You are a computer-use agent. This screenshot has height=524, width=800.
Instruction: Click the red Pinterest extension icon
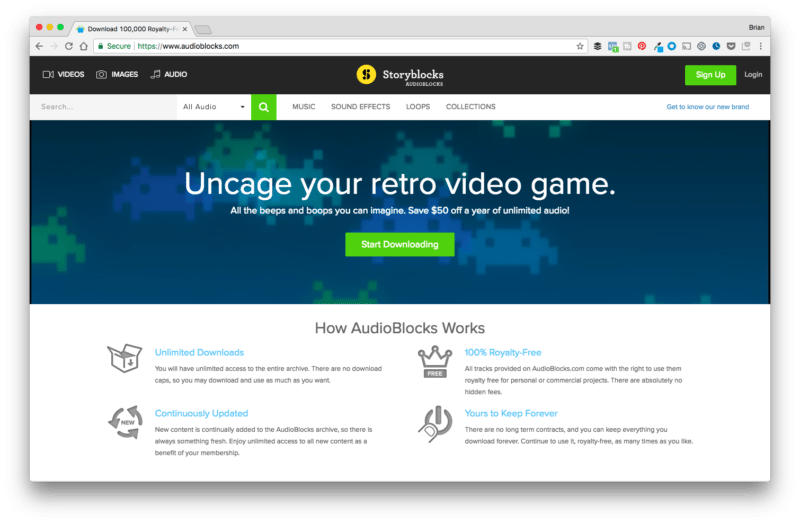coord(642,46)
